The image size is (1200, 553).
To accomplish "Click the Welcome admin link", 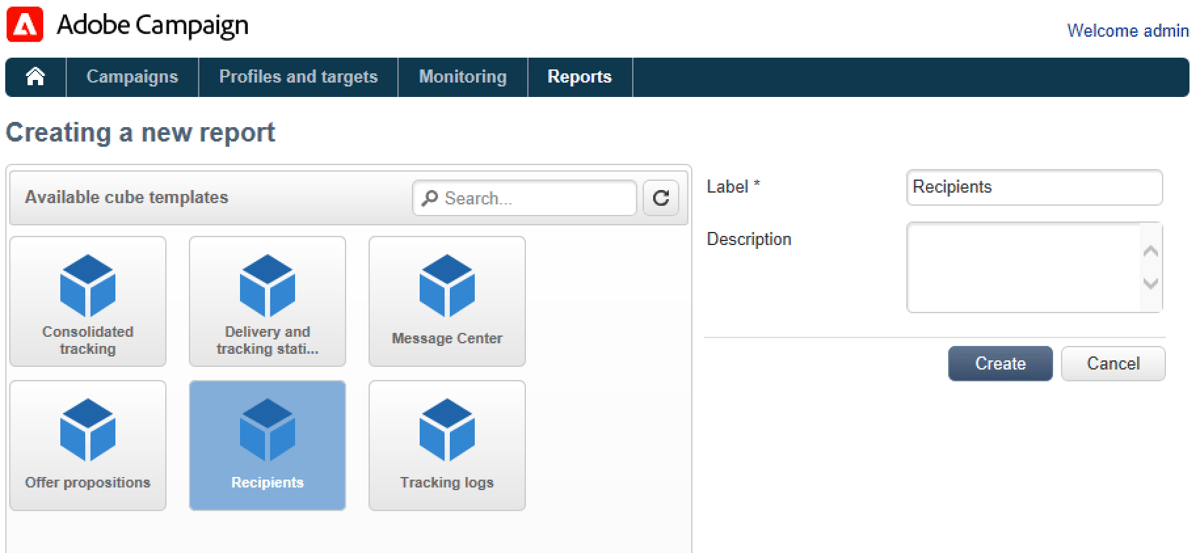I will coord(1128,31).
